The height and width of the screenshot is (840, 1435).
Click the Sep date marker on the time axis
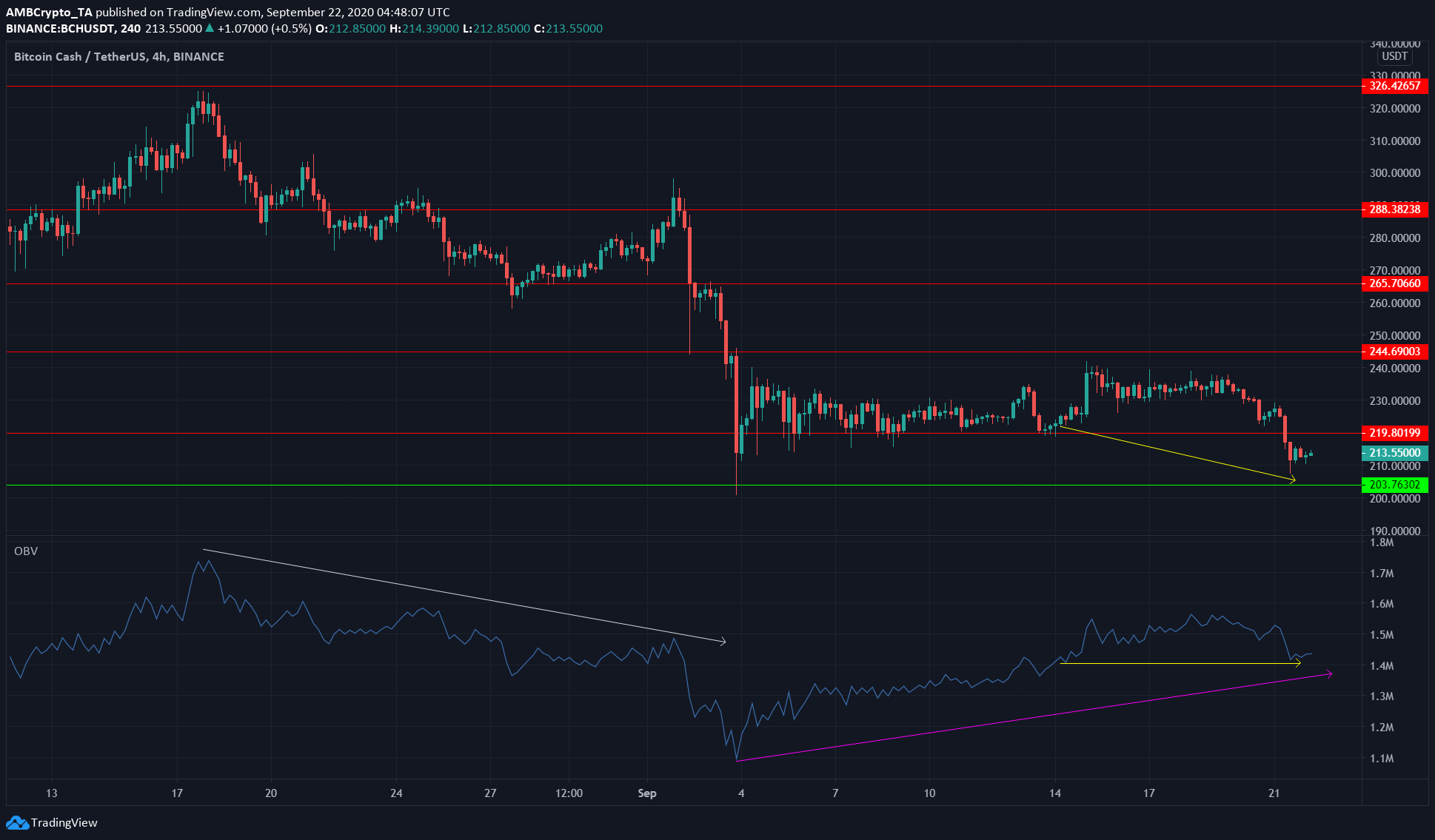point(647,793)
